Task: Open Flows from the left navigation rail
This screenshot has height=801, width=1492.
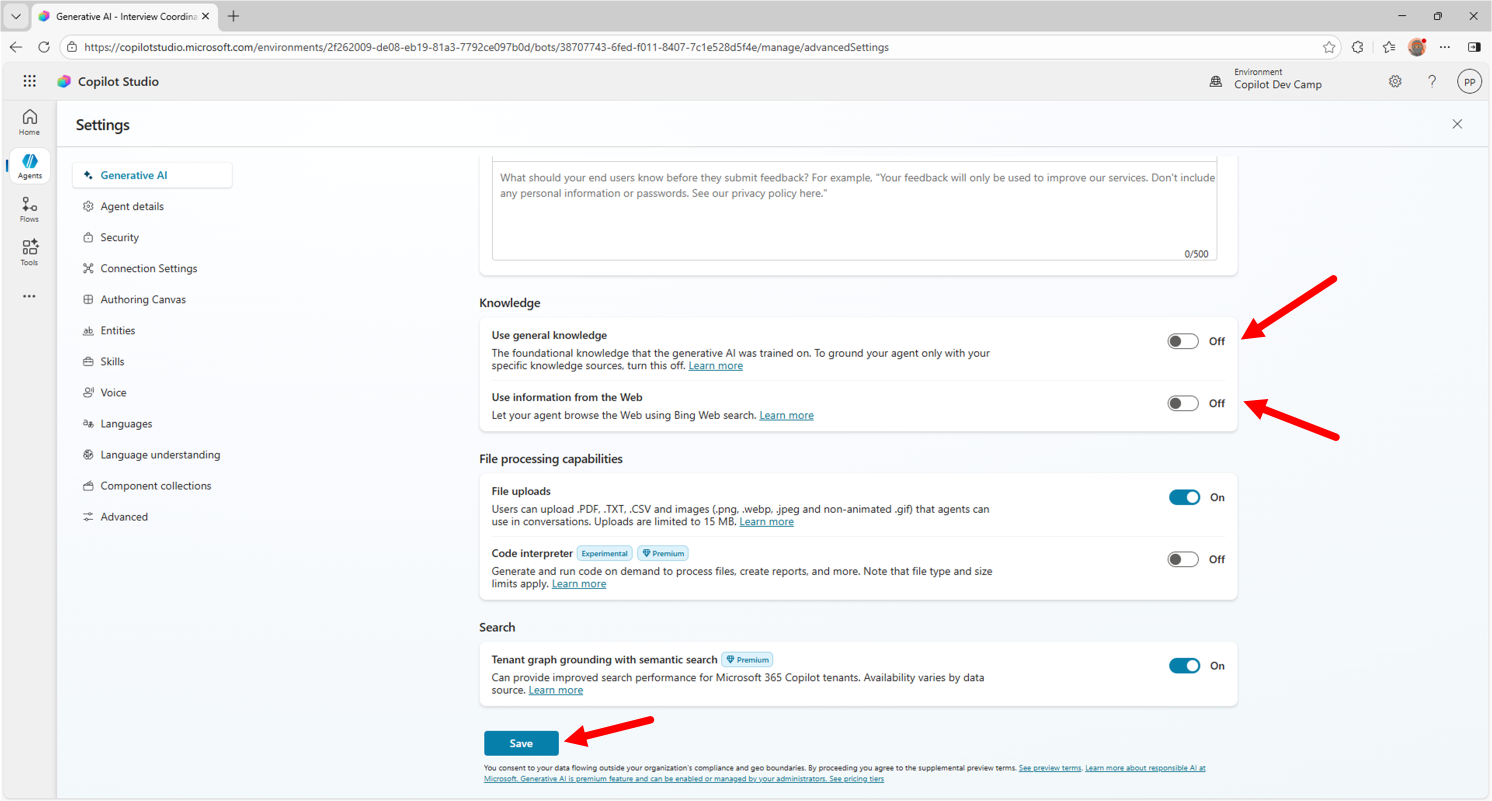Action: (x=29, y=208)
